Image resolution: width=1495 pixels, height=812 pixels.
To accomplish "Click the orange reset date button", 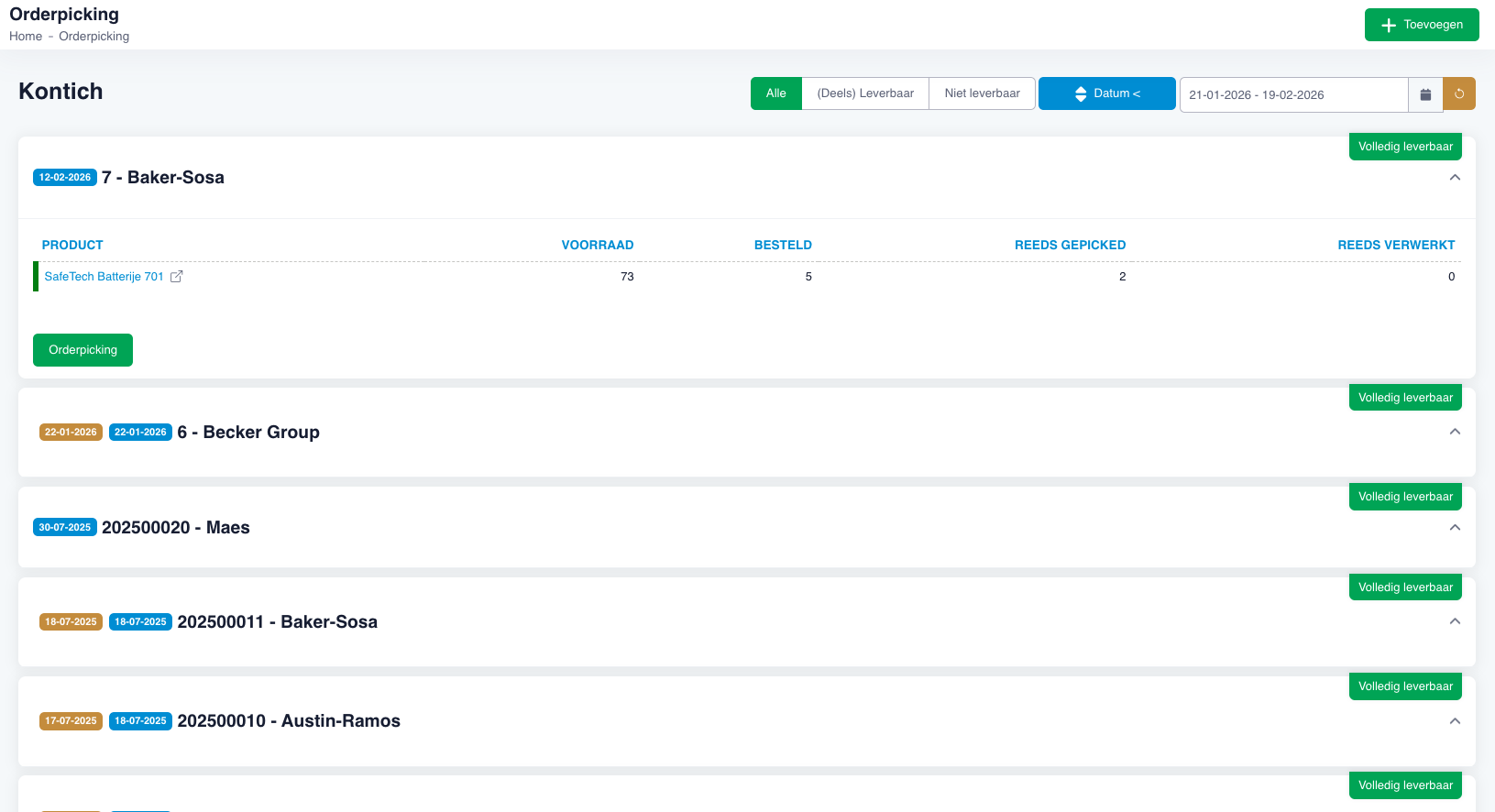I will [1458, 94].
